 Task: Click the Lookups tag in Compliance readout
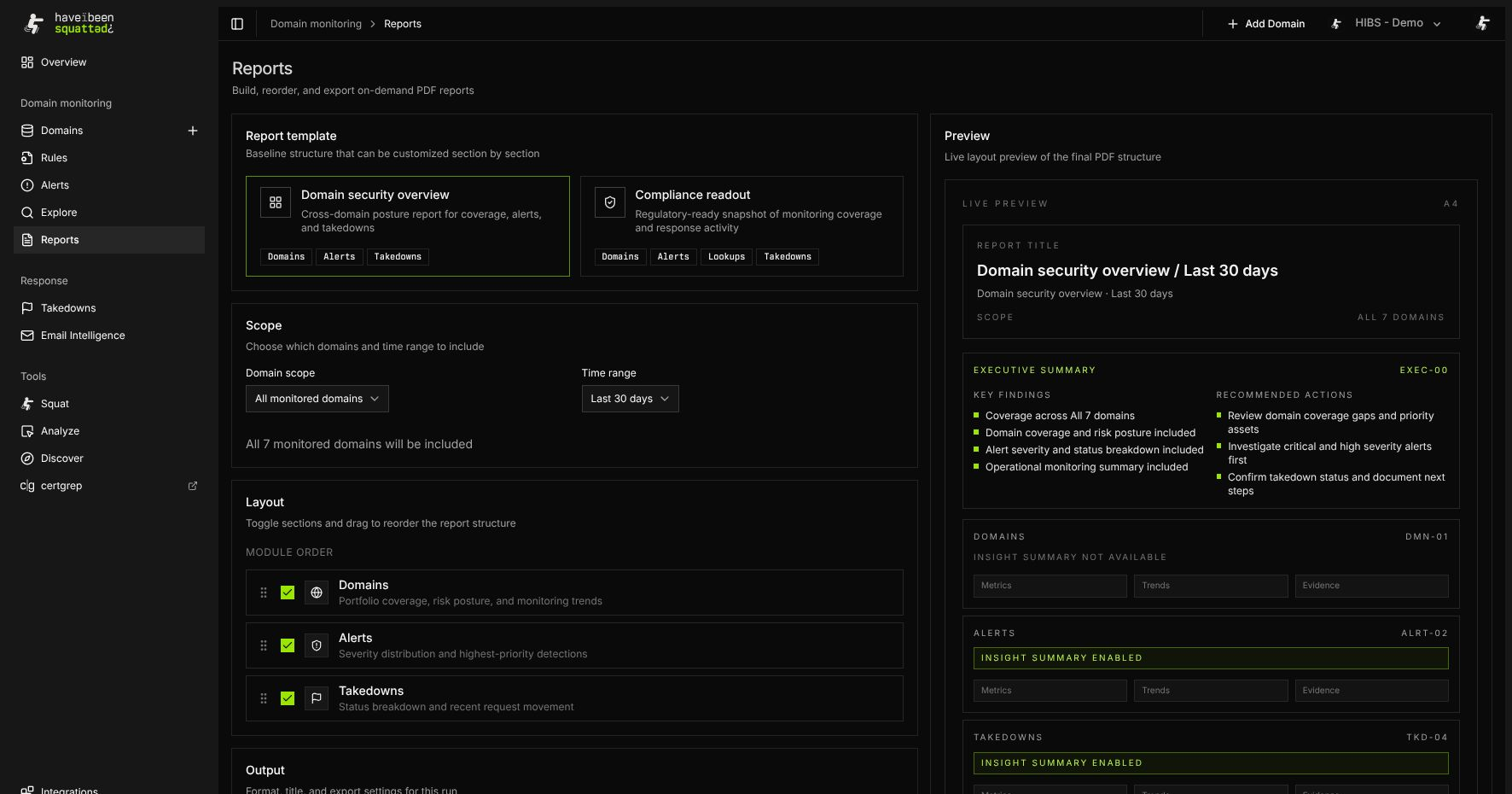(727, 257)
